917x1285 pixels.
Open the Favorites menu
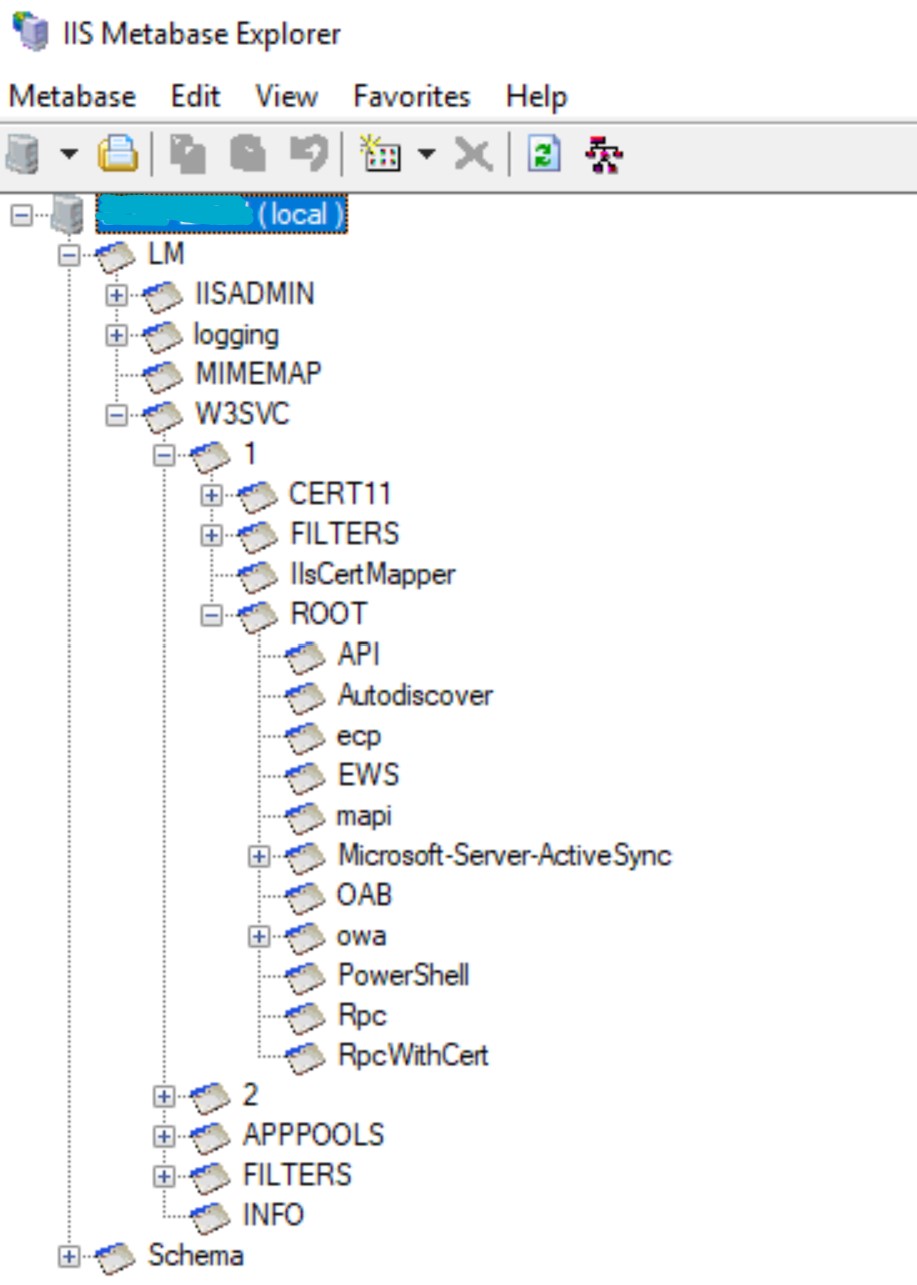(x=411, y=97)
